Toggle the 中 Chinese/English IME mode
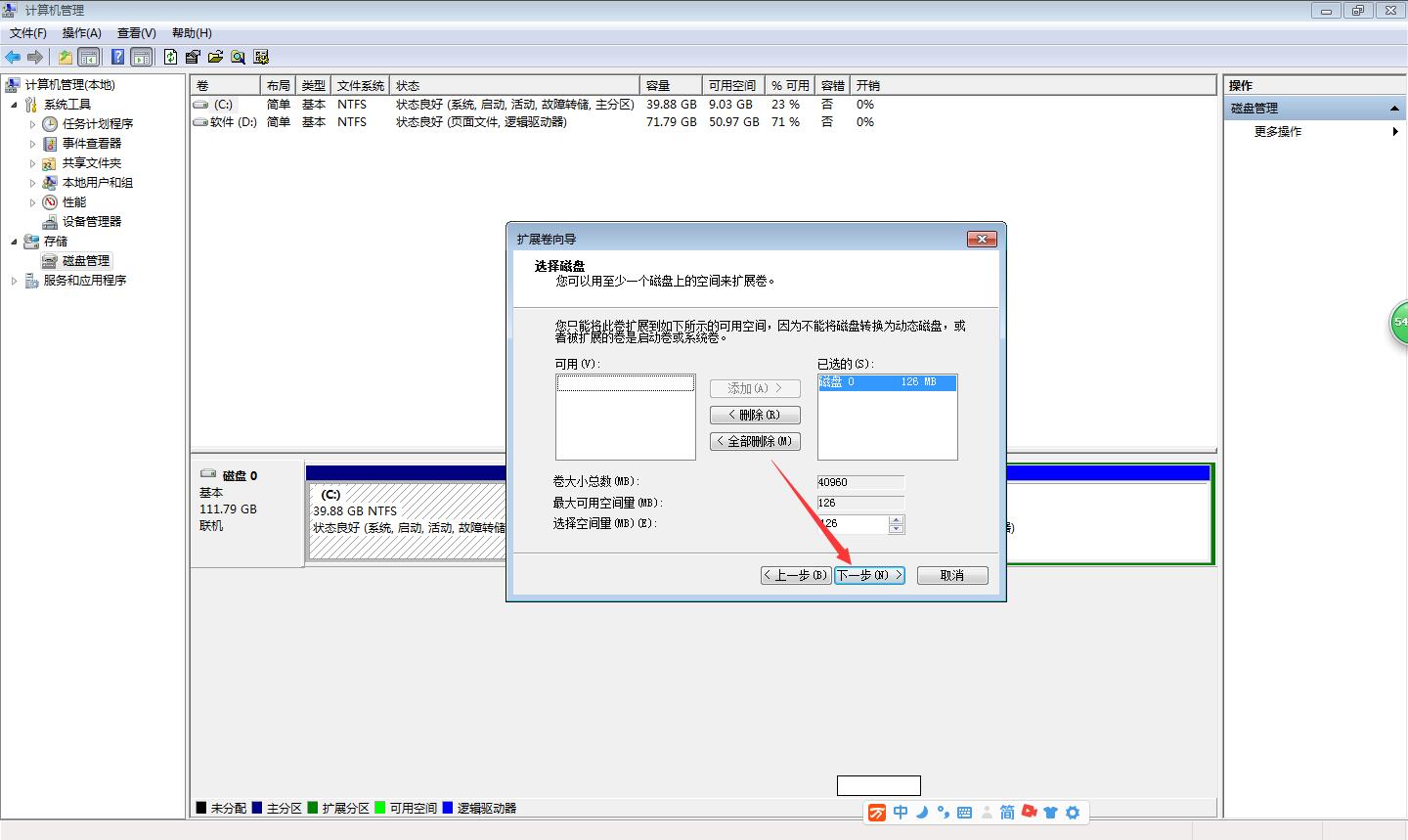 point(901,812)
